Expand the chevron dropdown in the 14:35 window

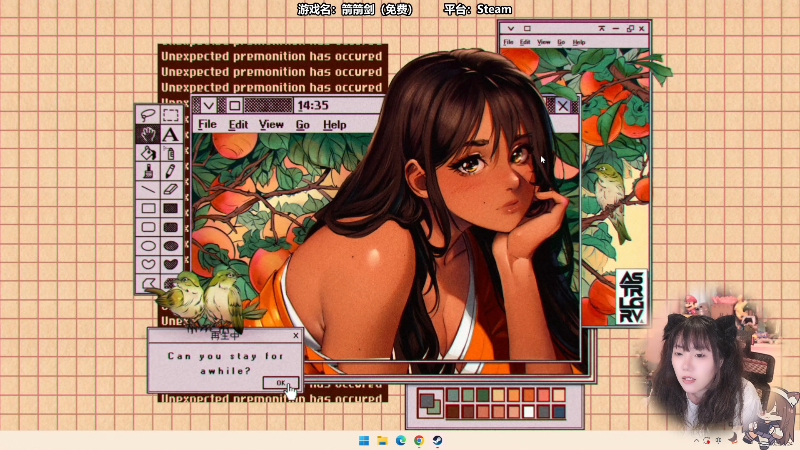click(x=208, y=106)
